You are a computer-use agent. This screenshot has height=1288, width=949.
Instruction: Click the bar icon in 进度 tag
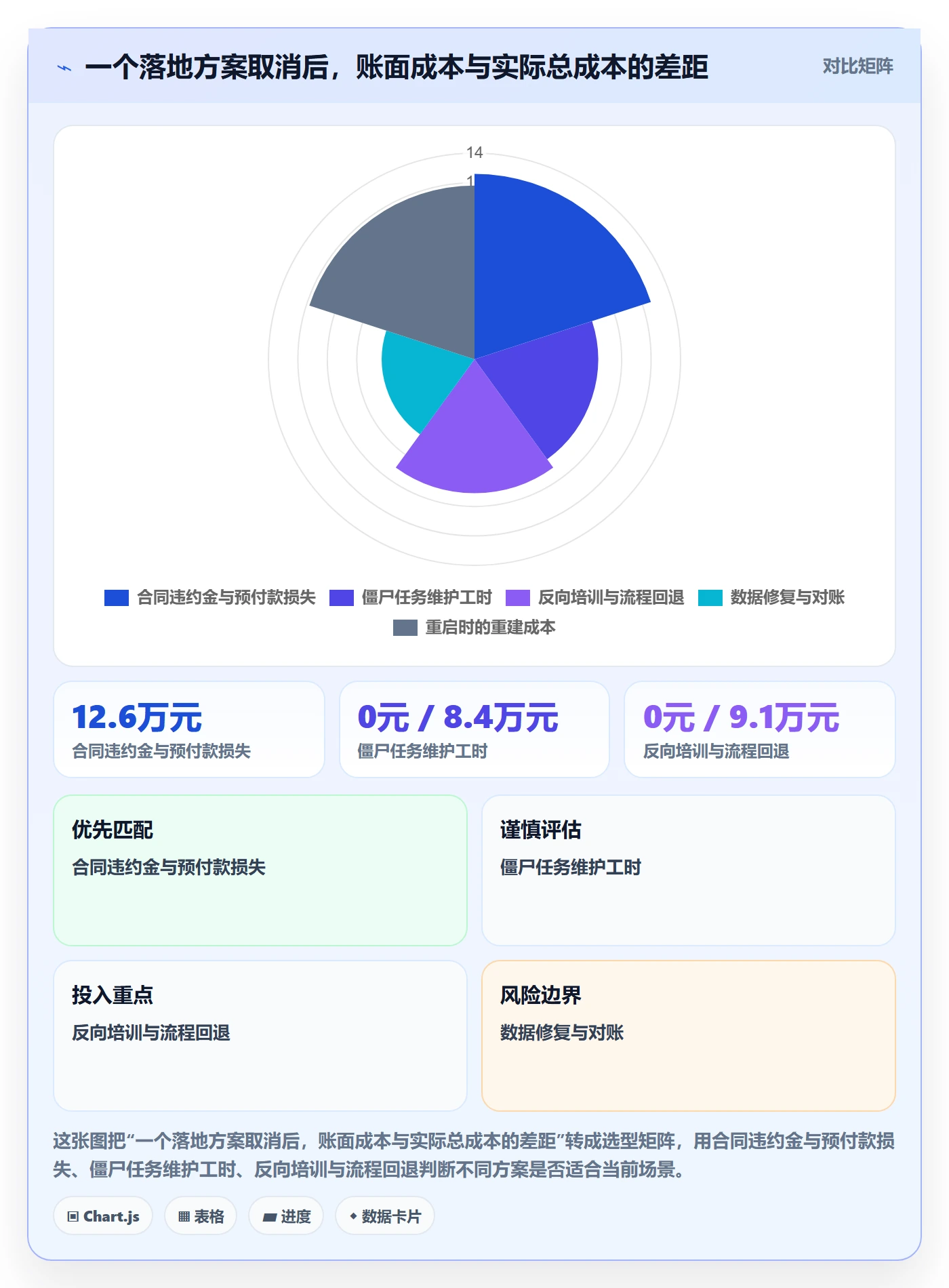[269, 1217]
